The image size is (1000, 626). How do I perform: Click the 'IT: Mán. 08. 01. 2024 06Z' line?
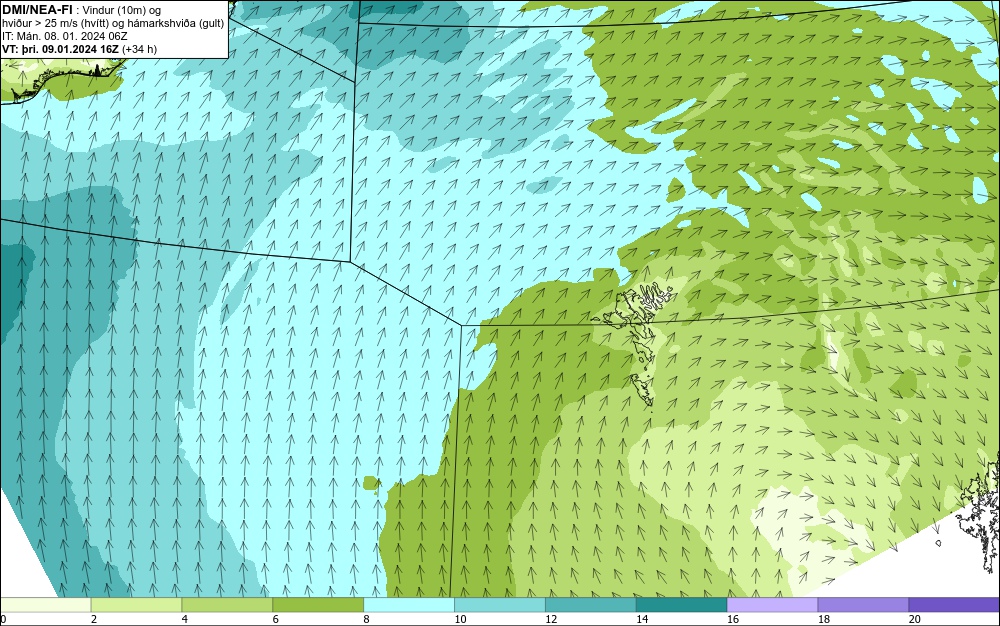click(x=65, y=36)
